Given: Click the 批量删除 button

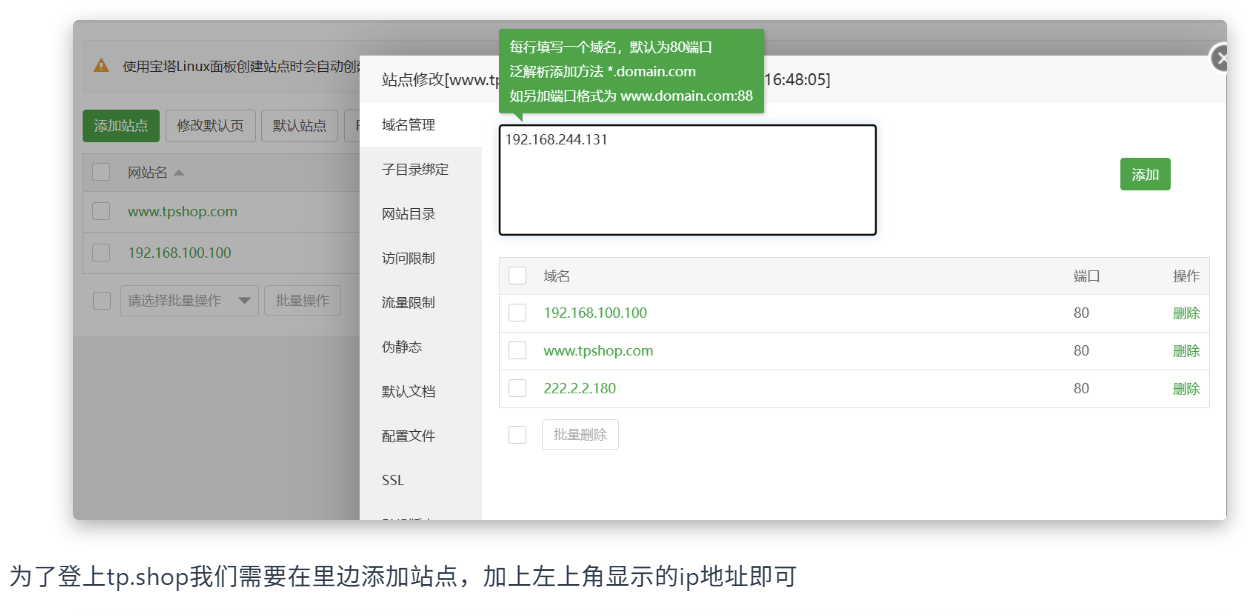Looking at the screenshot, I should point(580,435).
